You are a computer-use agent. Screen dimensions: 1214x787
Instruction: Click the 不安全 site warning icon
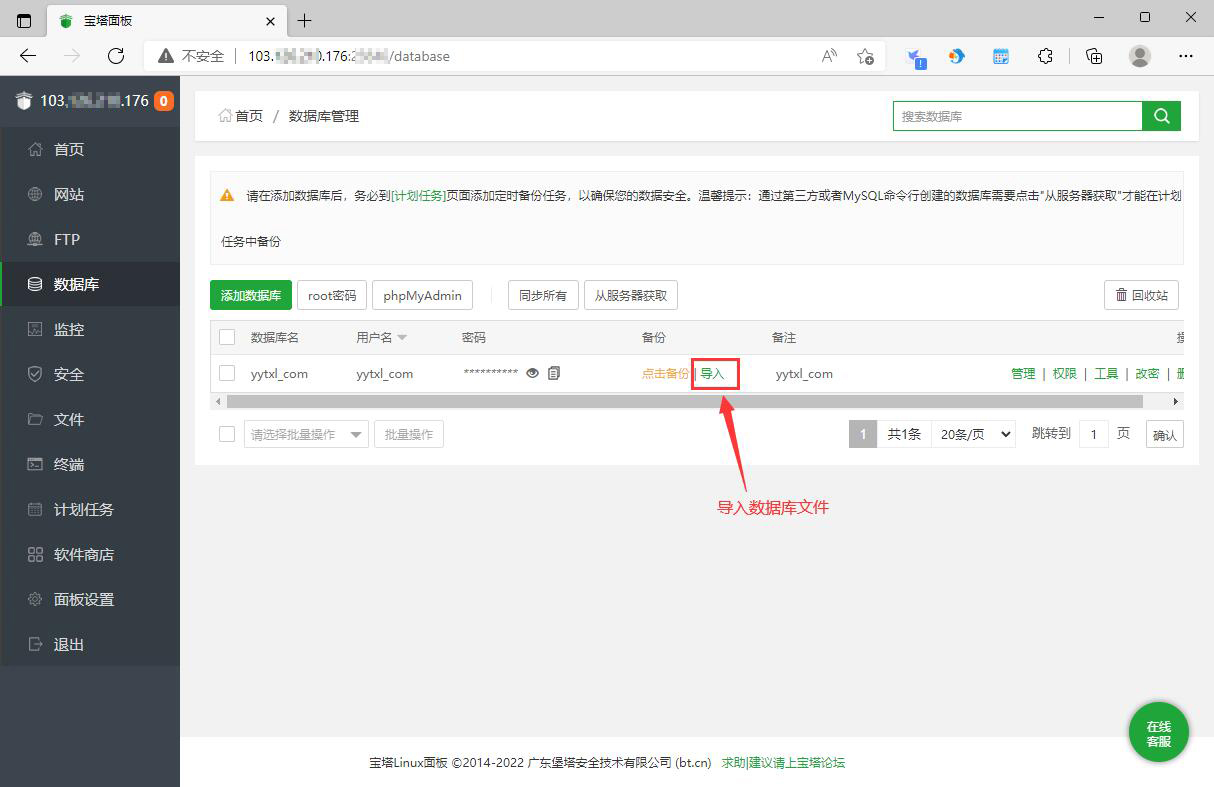(x=165, y=56)
